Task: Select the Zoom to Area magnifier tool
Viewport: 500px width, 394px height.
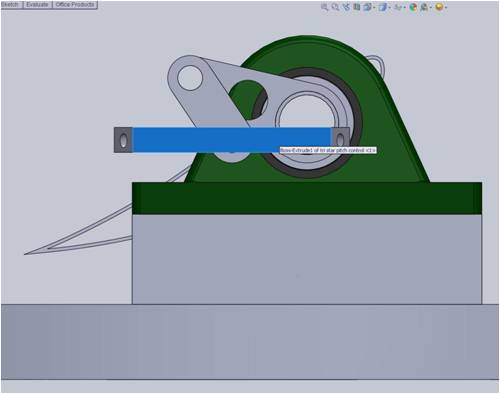Action: click(x=335, y=7)
